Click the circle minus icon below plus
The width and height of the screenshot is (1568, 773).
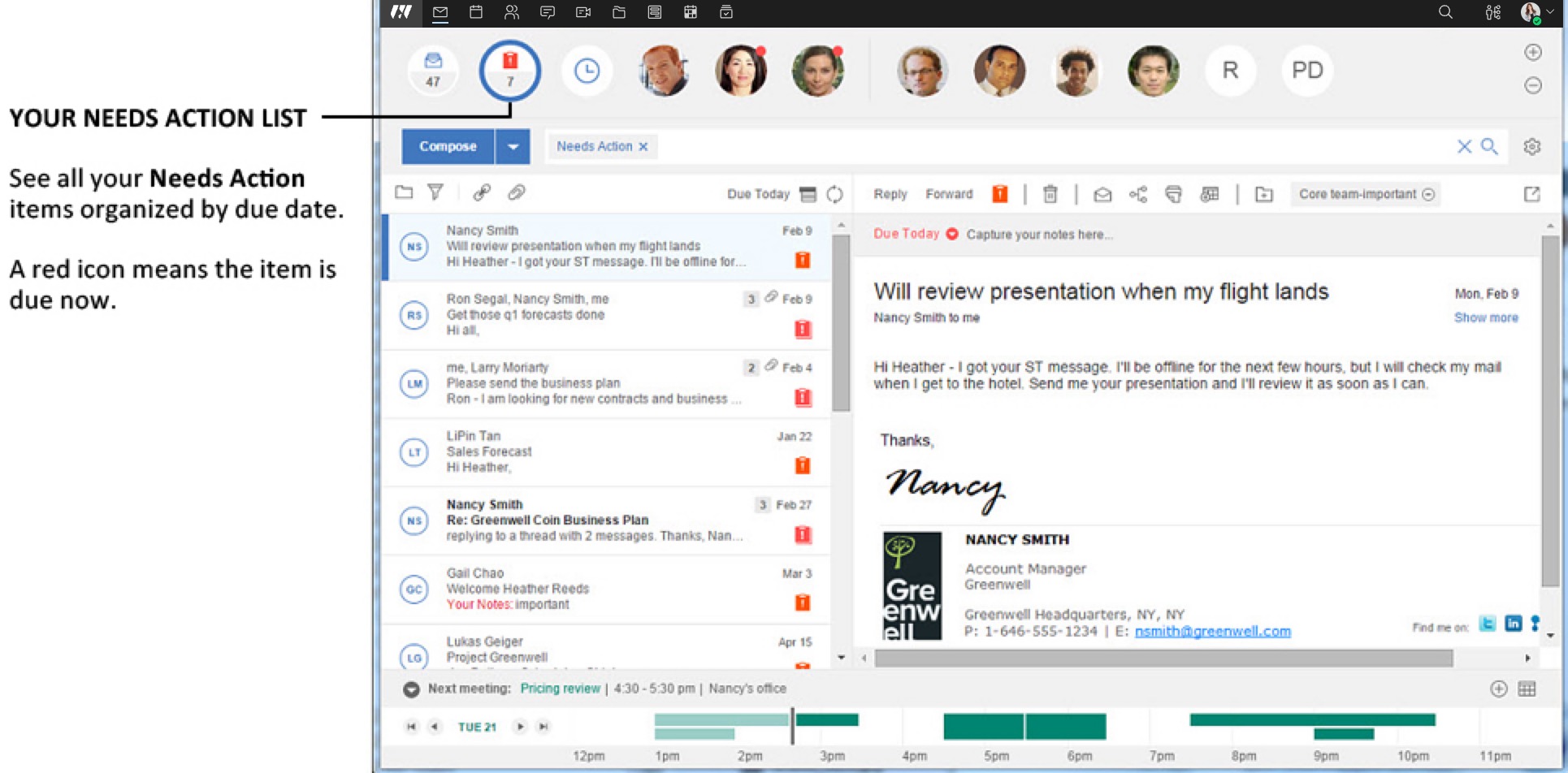click(x=1533, y=84)
